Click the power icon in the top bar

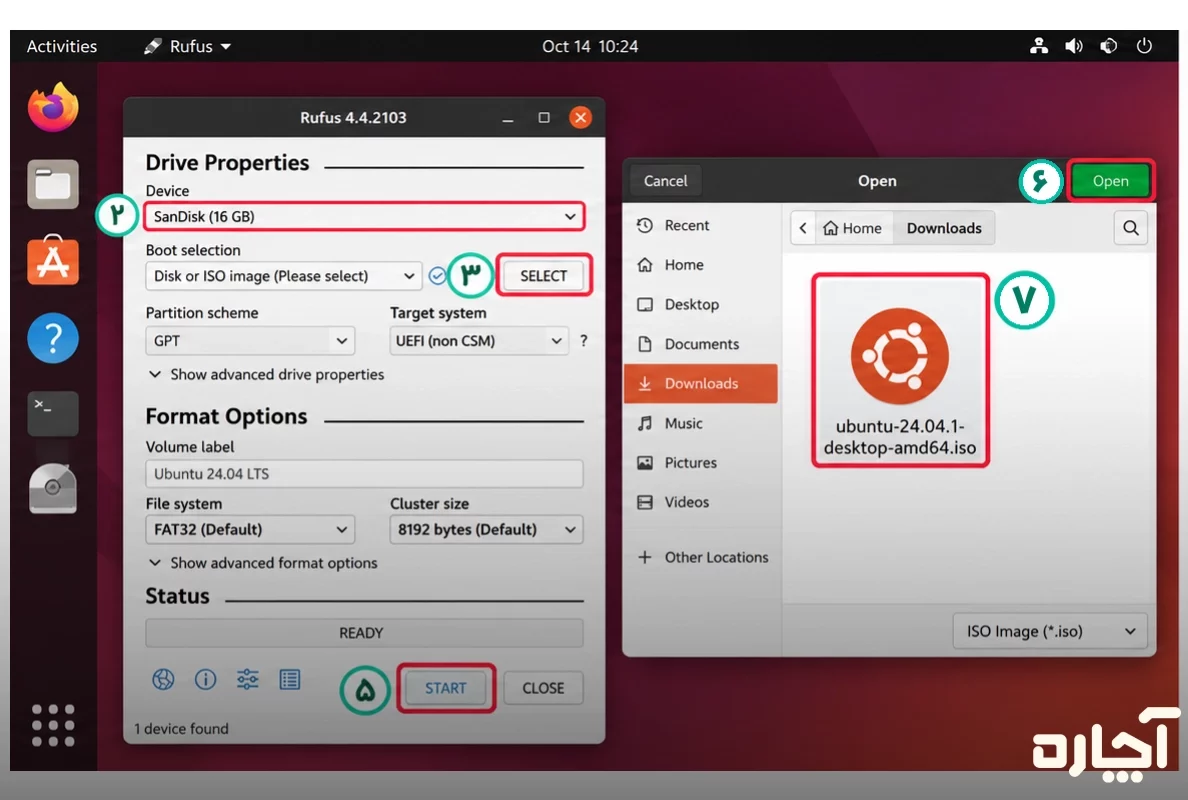(1144, 46)
